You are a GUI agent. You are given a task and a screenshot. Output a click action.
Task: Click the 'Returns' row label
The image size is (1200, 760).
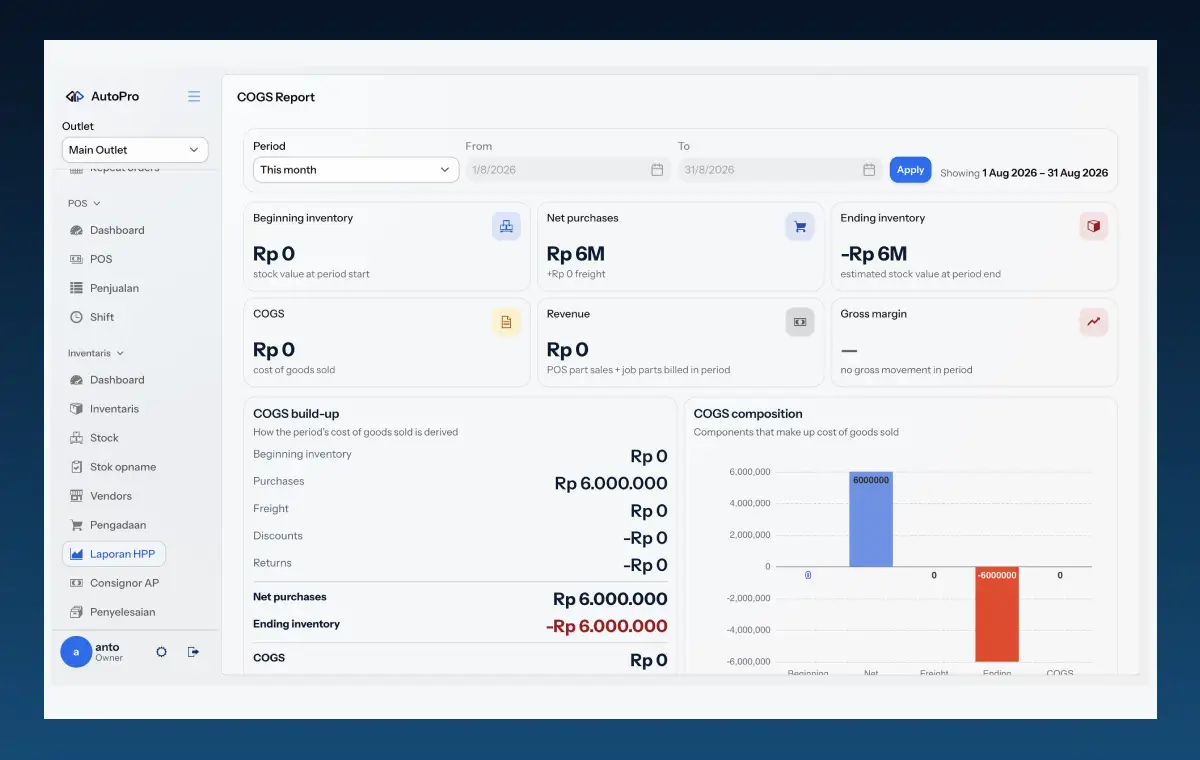pyautogui.click(x=273, y=563)
